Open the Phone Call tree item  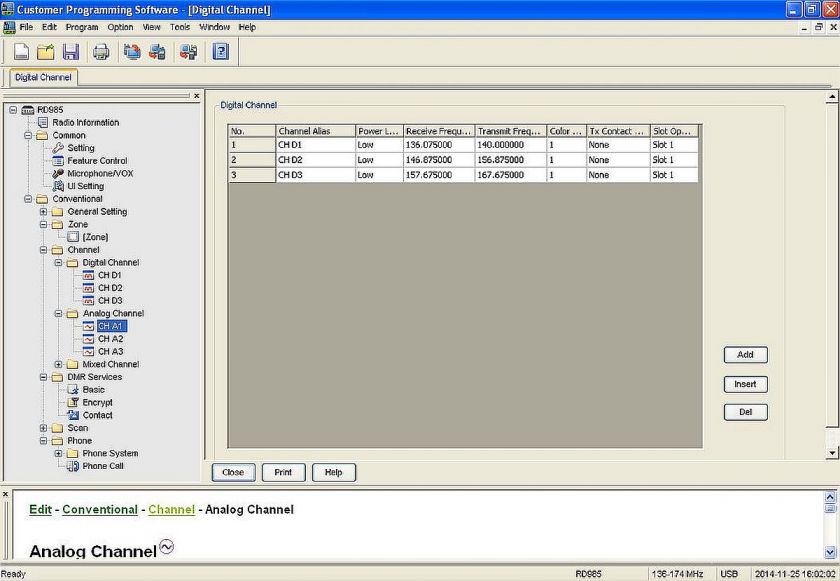click(x=103, y=466)
